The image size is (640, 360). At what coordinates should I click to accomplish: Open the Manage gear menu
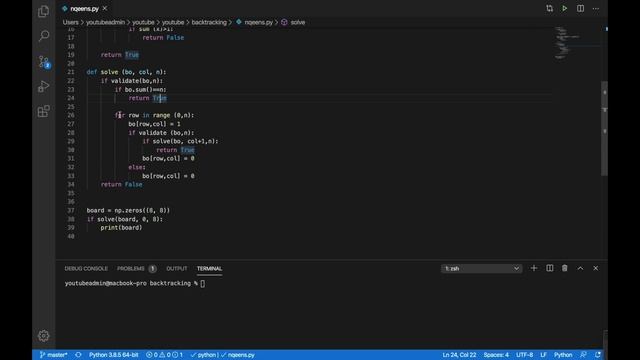pyautogui.click(x=43, y=336)
